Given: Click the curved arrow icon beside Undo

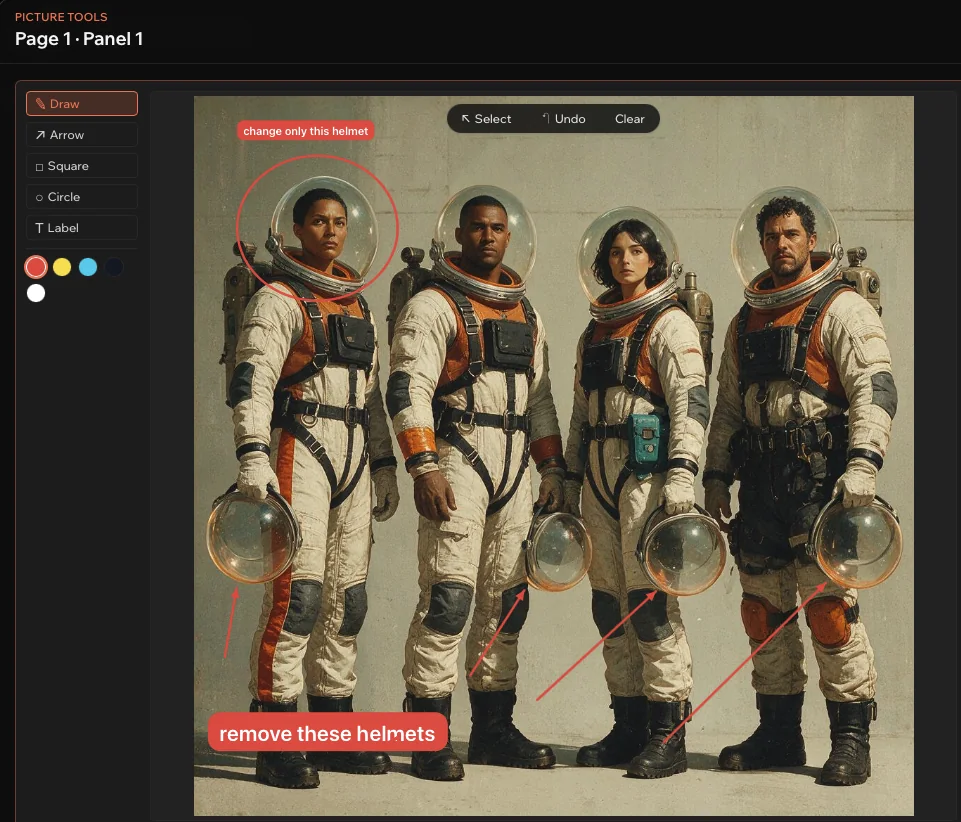Looking at the screenshot, I should coord(545,118).
